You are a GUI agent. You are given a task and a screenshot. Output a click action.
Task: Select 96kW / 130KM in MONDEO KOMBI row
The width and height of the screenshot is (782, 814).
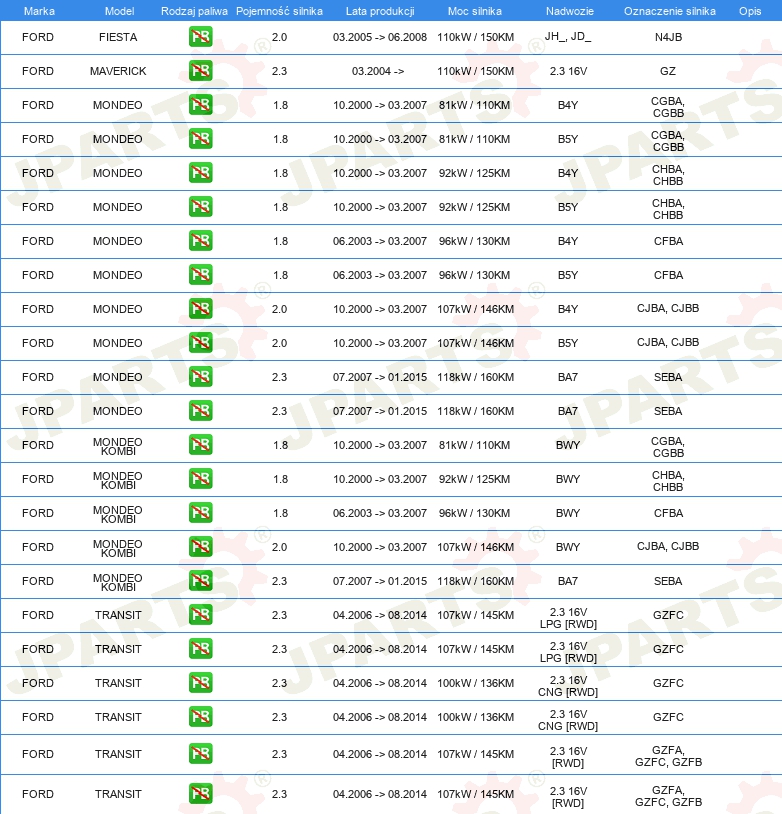[475, 513]
